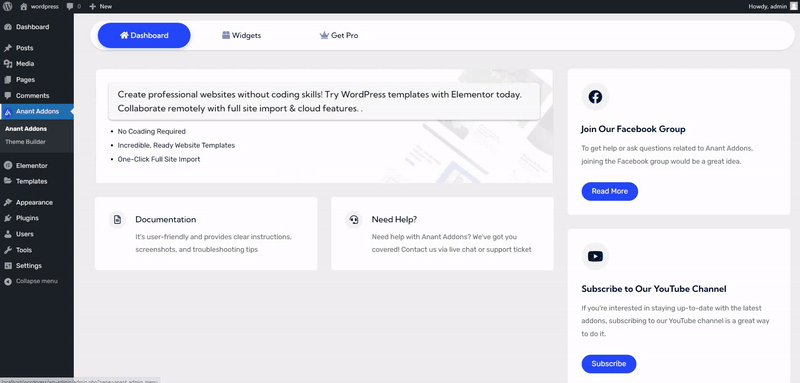The image size is (800, 383).
Task: Click the Tools wrench icon
Action: coord(8,250)
